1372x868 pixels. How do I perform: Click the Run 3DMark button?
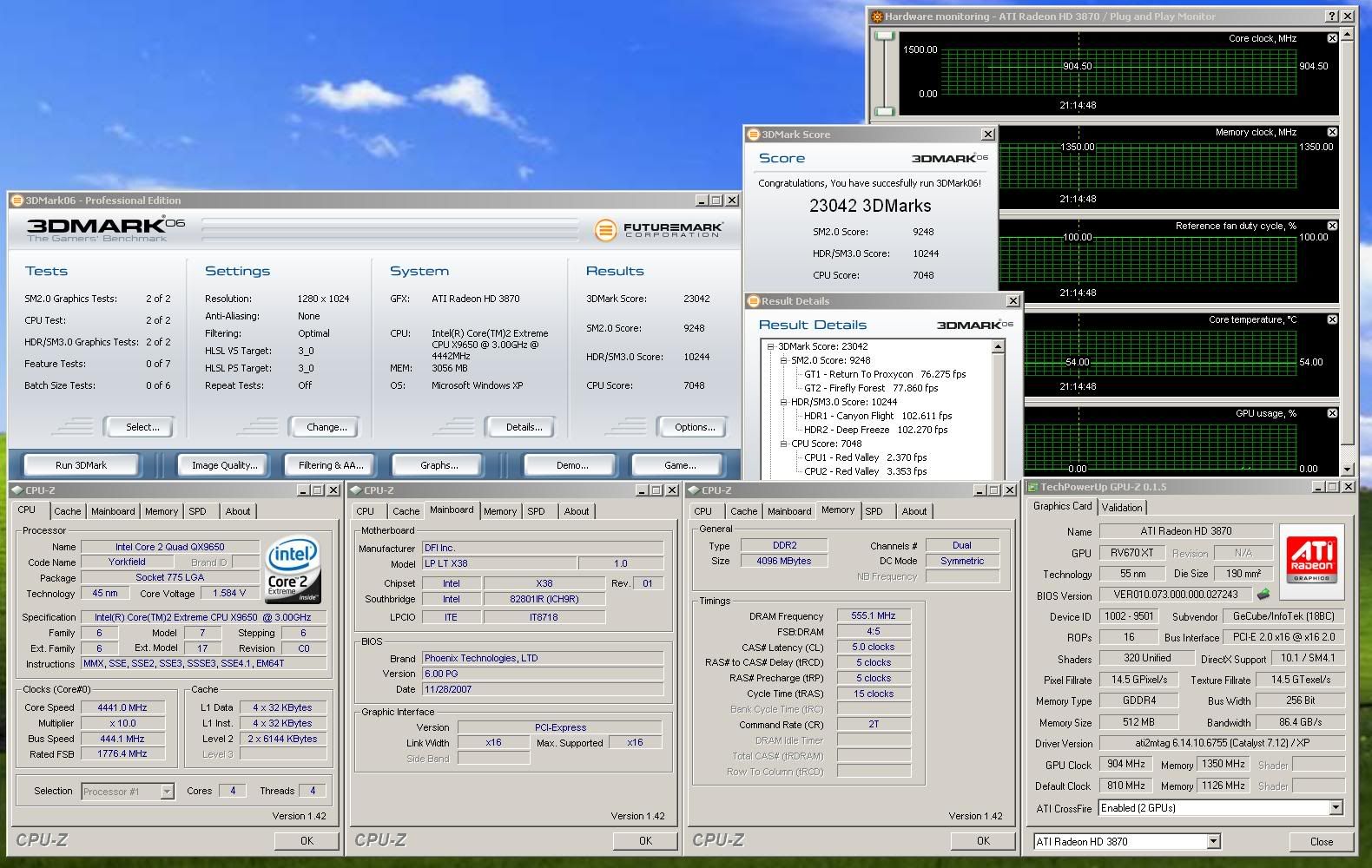[x=81, y=465]
